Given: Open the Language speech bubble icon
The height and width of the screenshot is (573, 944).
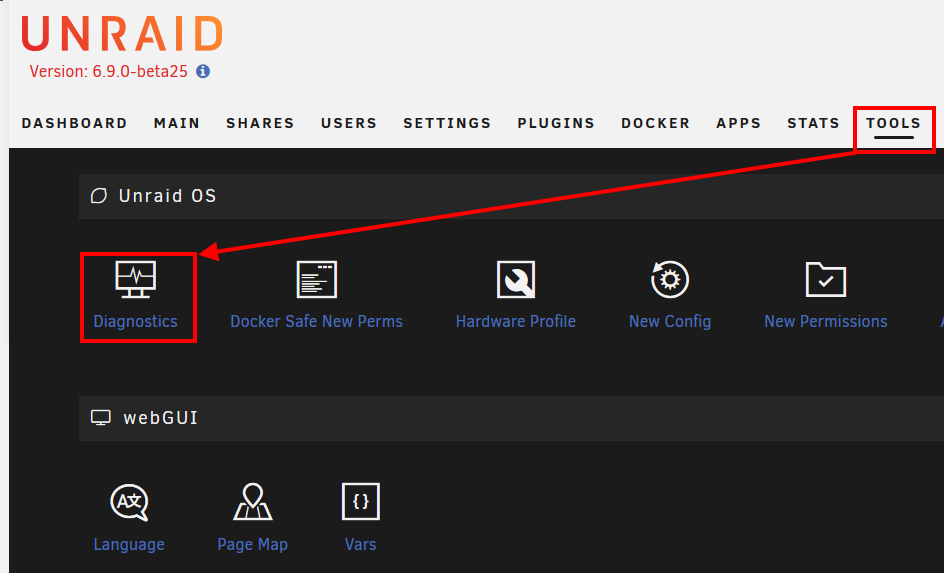Looking at the screenshot, I should pos(129,502).
